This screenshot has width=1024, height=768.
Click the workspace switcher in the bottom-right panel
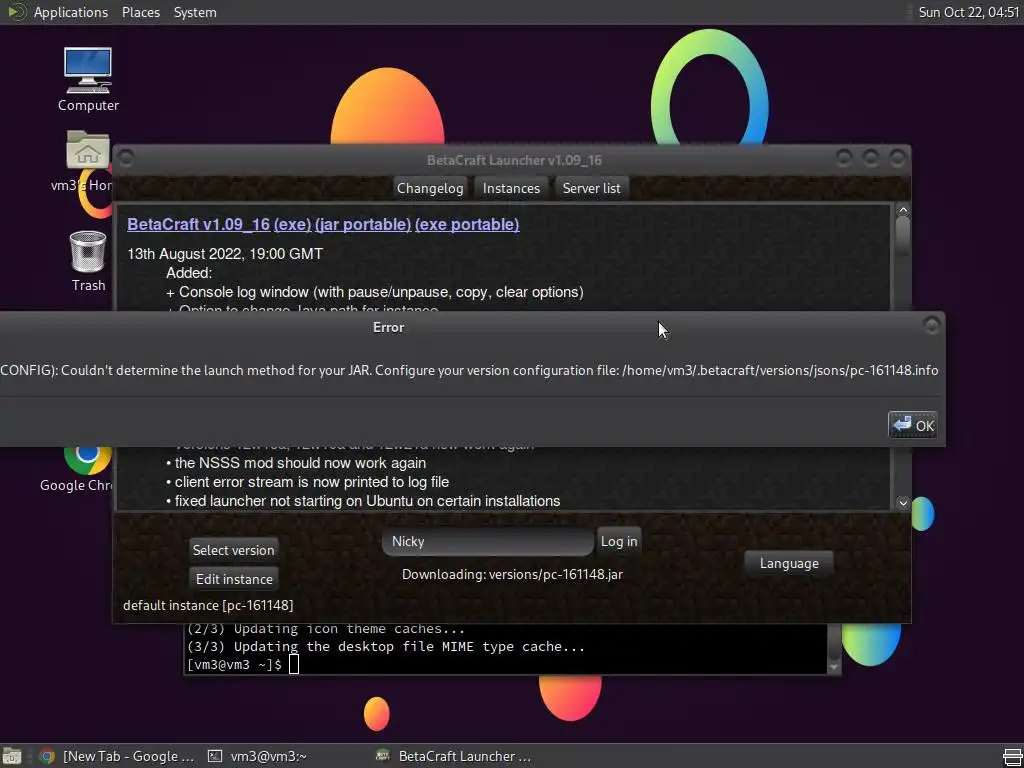click(x=1012, y=756)
